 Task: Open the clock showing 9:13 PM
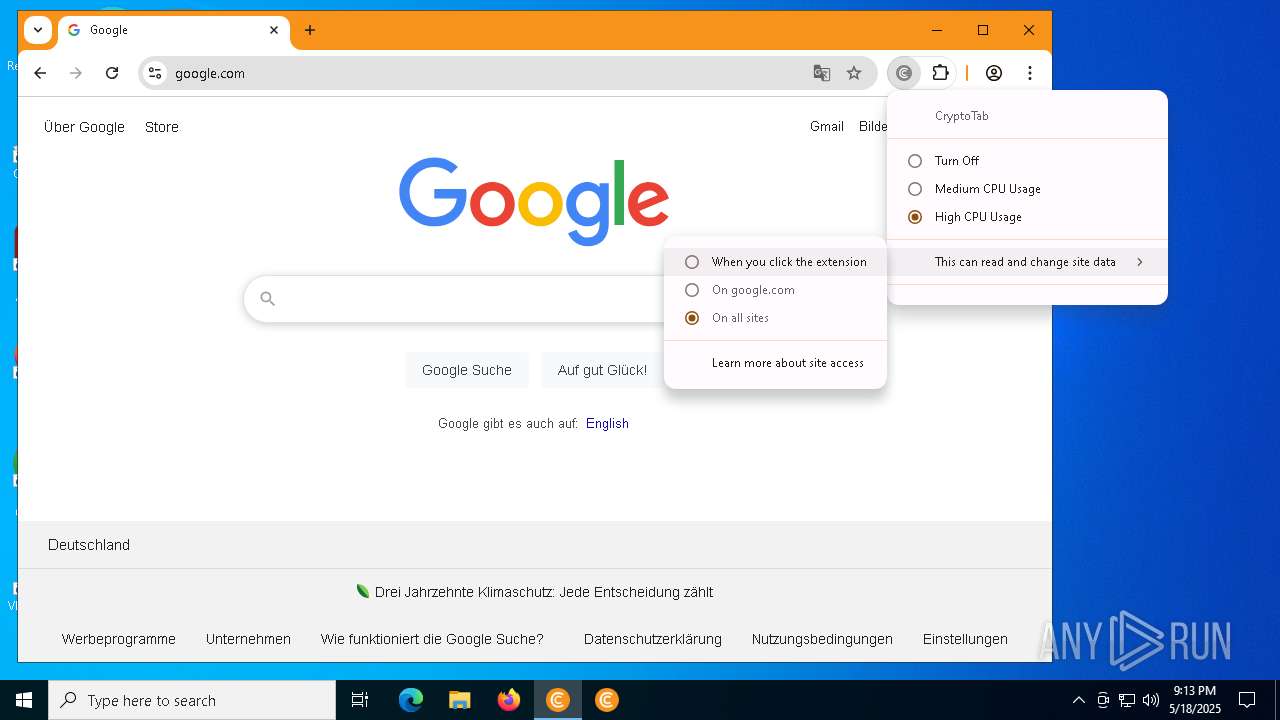[x=1195, y=700]
